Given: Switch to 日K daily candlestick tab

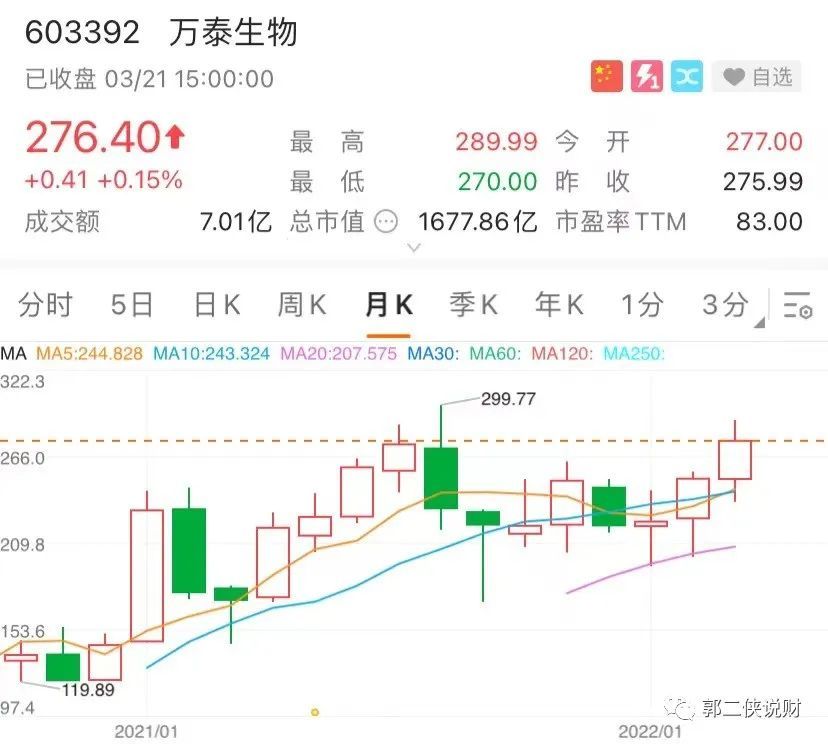Looking at the screenshot, I should [217, 305].
